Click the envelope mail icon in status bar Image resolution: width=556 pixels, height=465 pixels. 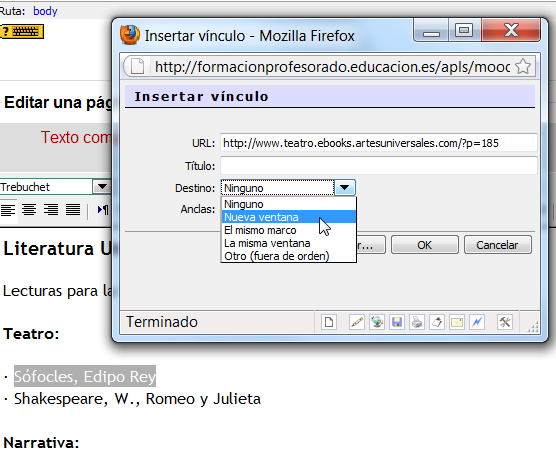pyautogui.click(x=457, y=322)
